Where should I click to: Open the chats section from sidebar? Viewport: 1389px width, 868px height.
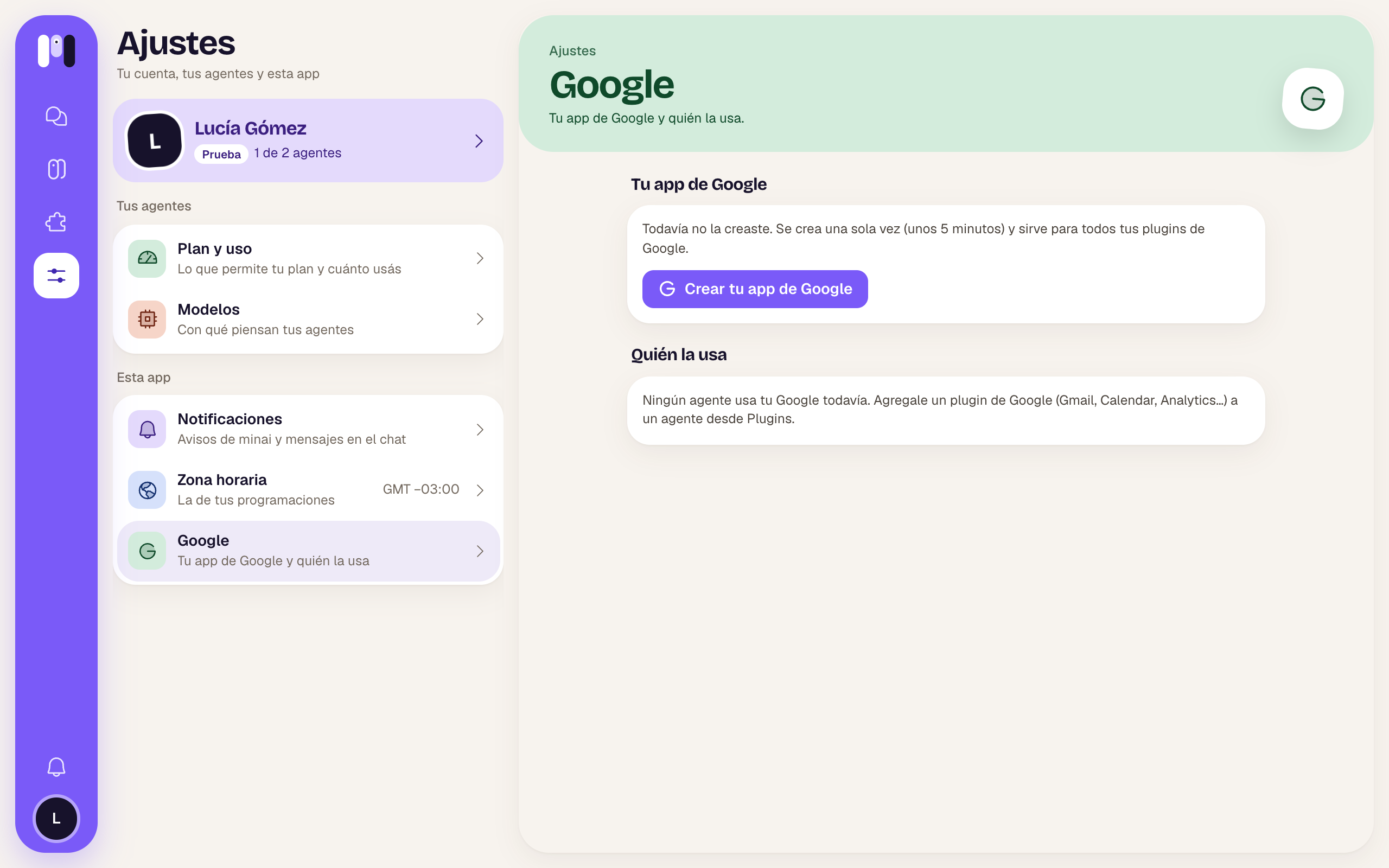point(56,116)
